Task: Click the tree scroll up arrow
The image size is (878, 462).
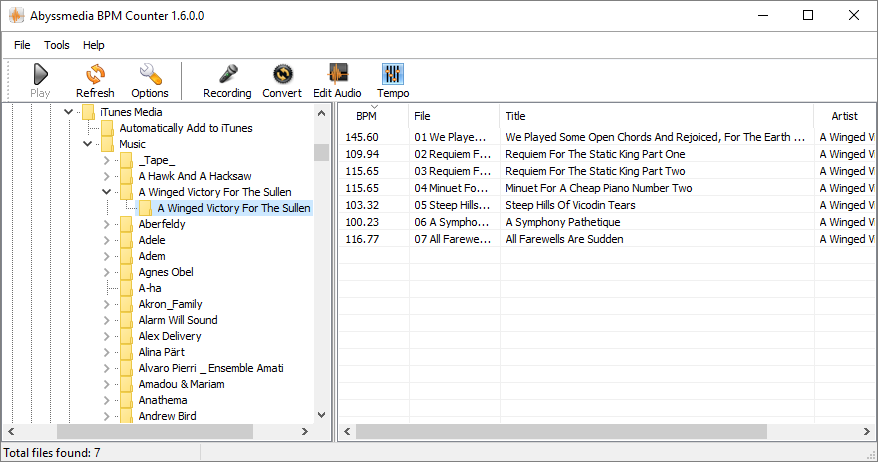Action: 321,113
